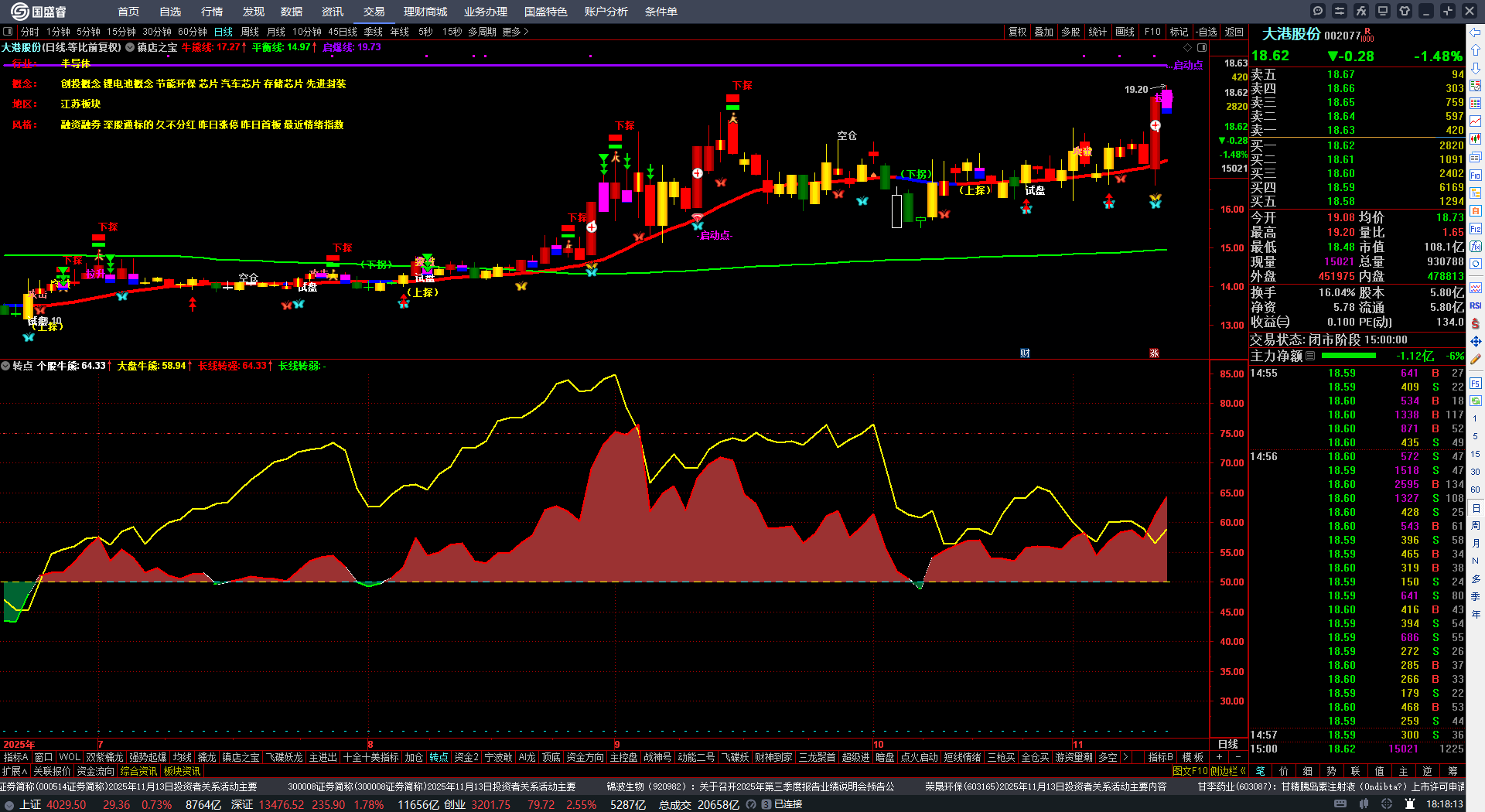This screenshot has height=812, width=1485.
Task: Click the 画线 drawing button
Action: (1125, 32)
